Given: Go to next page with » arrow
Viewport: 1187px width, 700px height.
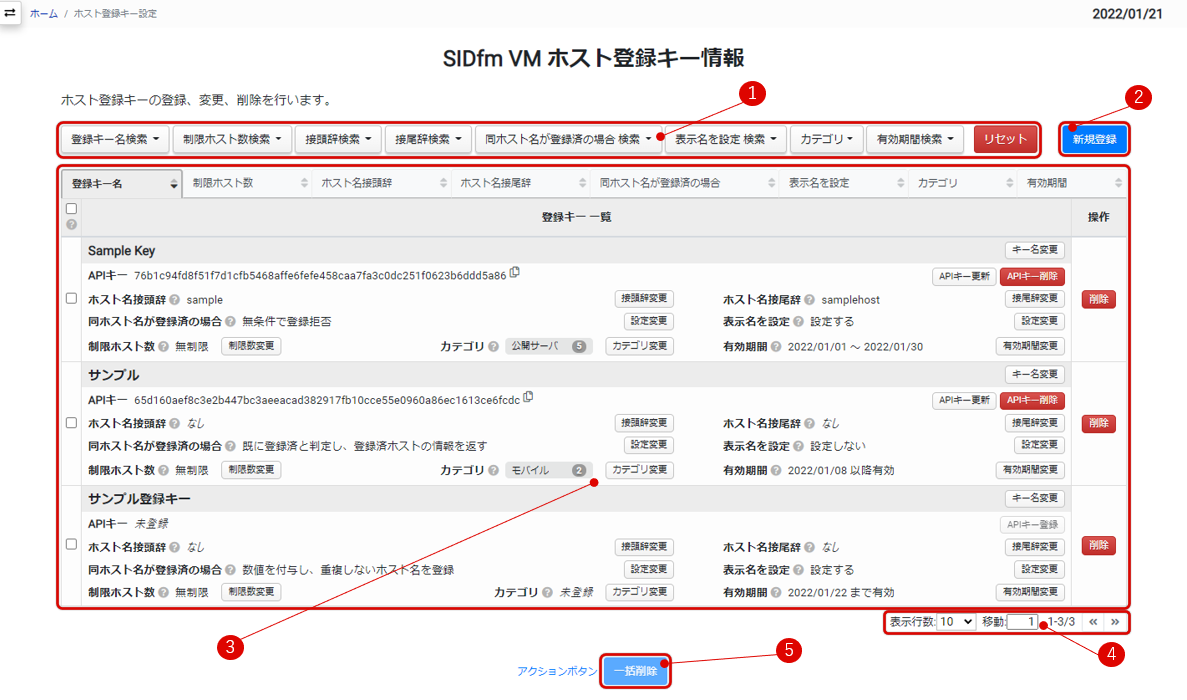Looking at the screenshot, I should click(x=1115, y=622).
